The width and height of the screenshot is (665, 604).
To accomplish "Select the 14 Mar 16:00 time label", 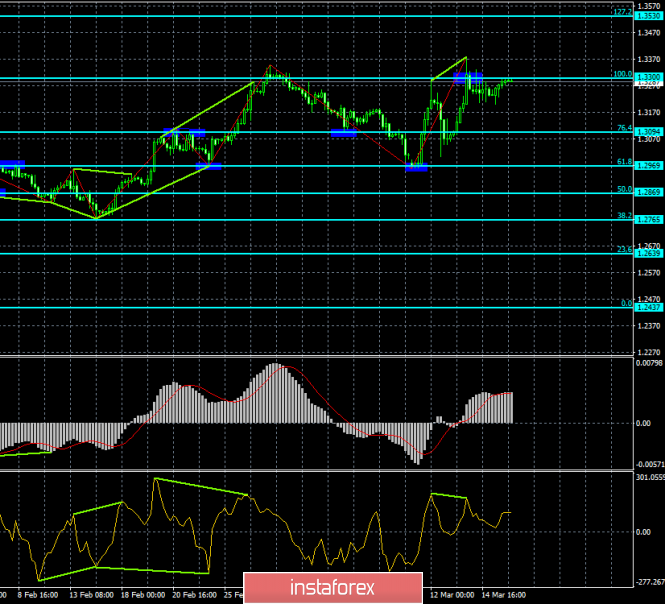I will (504, 595).
